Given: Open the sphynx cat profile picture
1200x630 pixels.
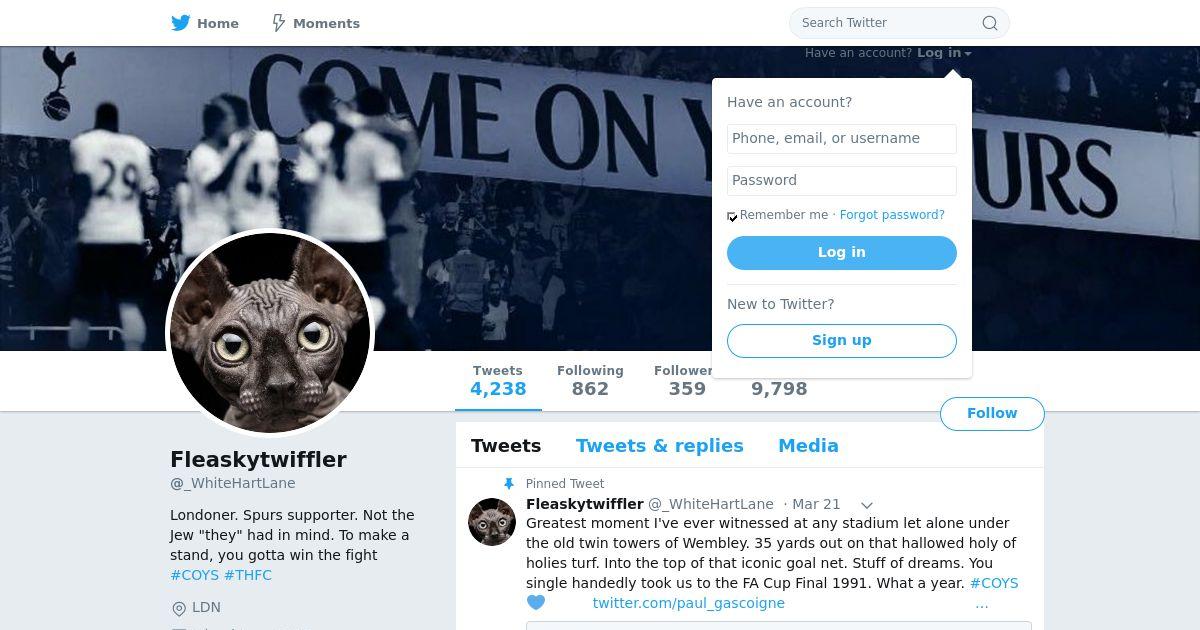Looking at the screenshot, I should click(x=270, y=333).
